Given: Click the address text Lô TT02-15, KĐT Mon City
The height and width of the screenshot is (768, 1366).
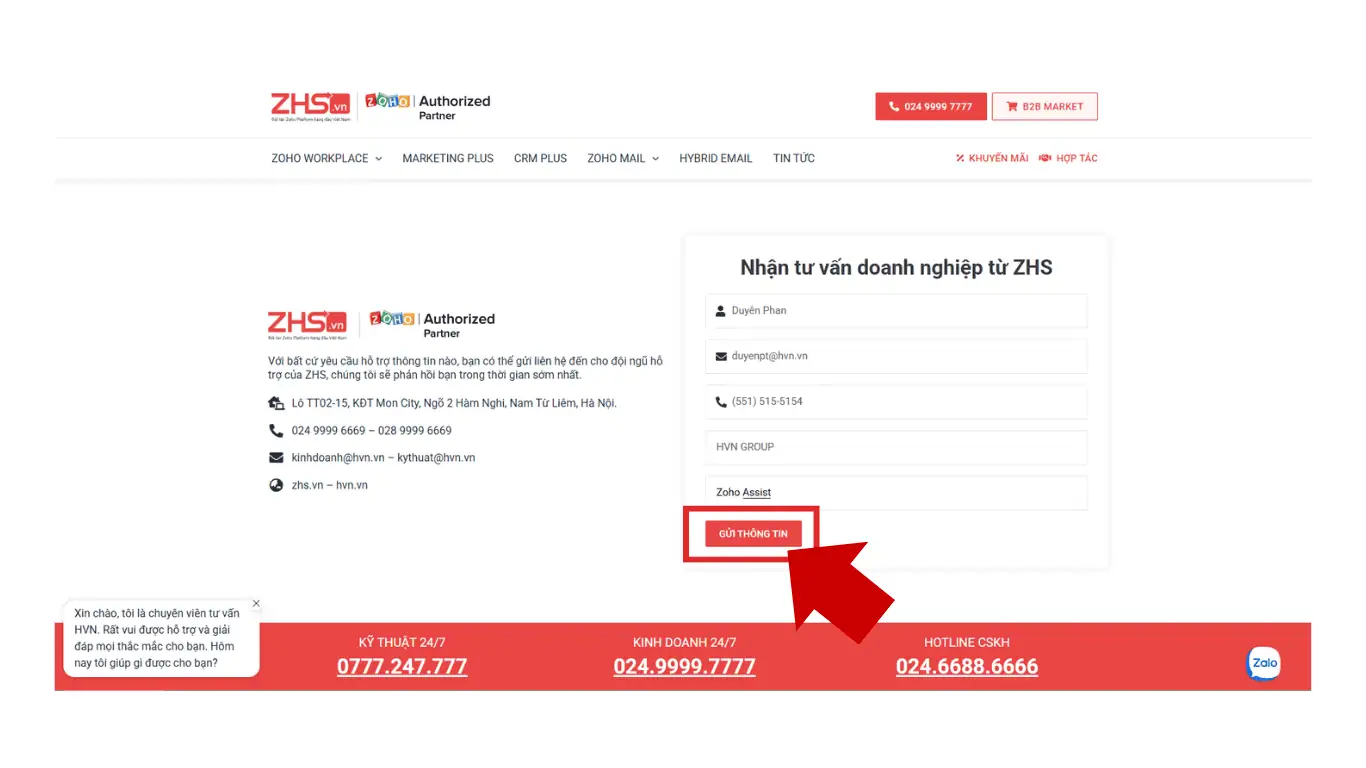Looking at the screenshot, I should point(454,403).
